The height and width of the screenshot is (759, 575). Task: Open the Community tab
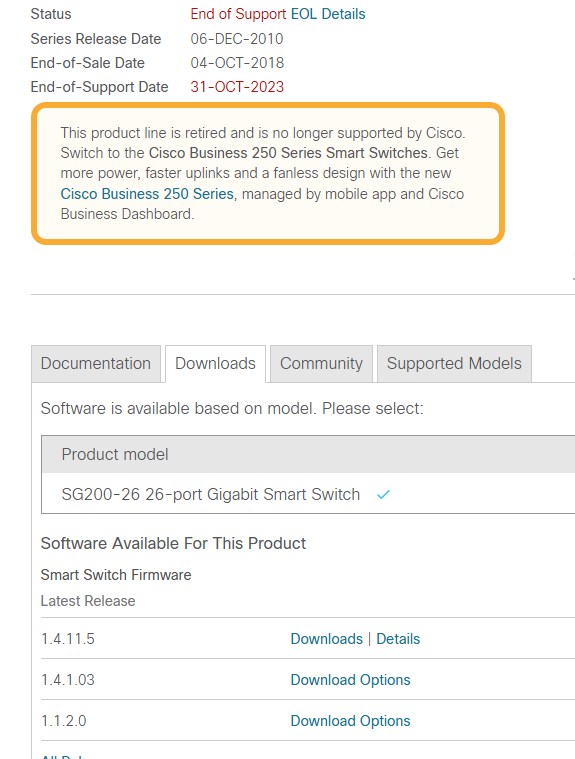321,364
